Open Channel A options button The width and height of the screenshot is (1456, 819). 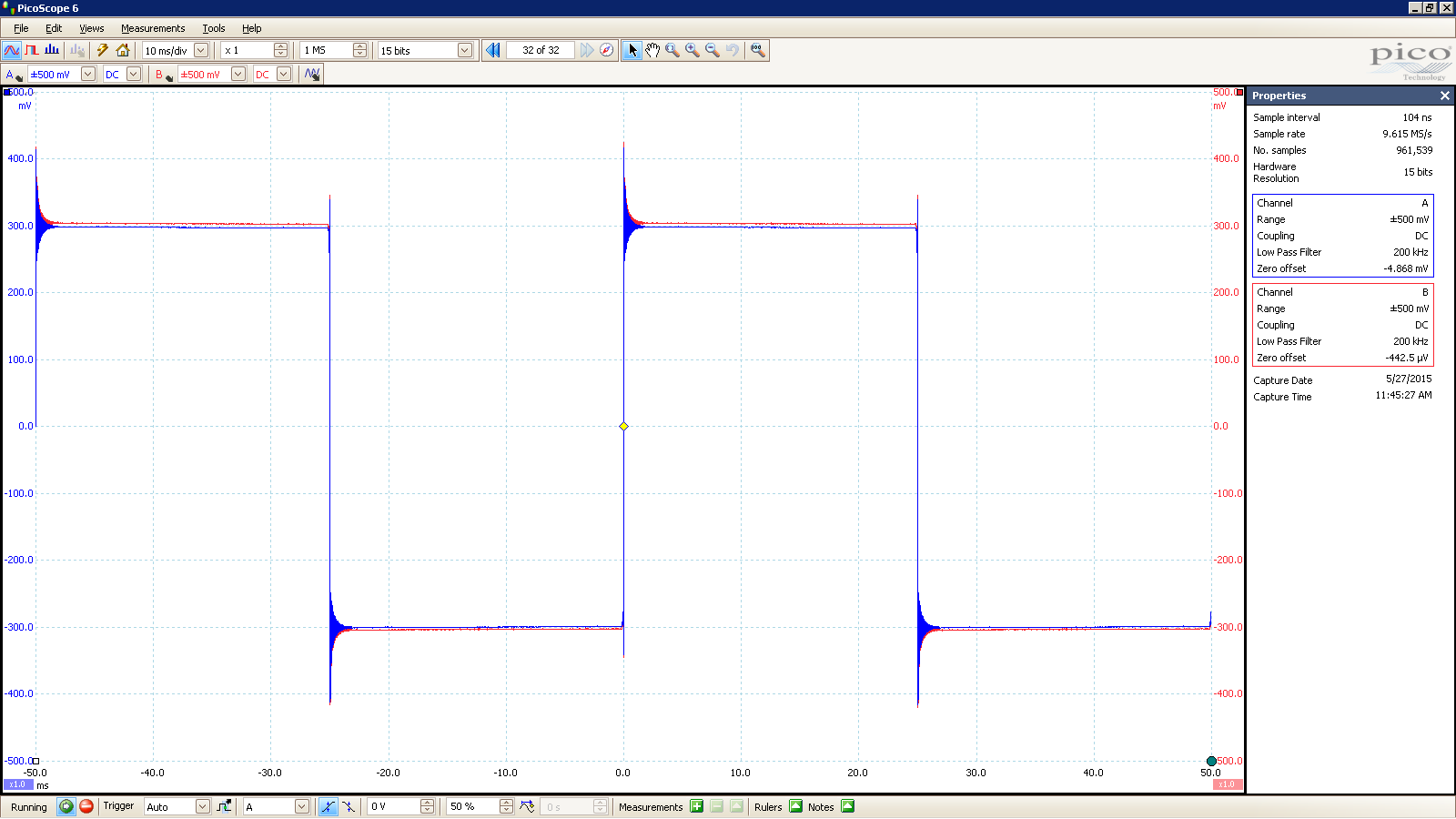14,75
